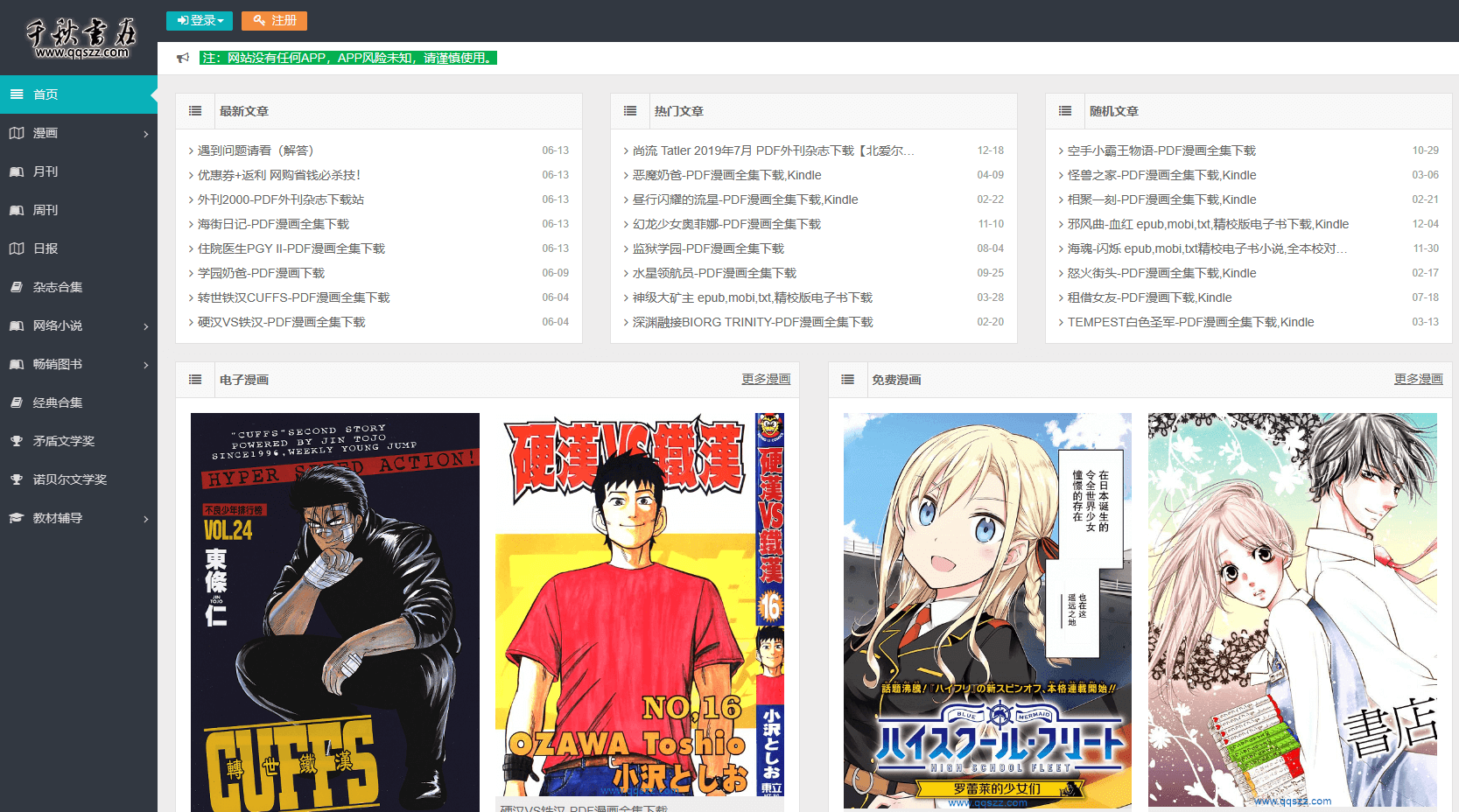Open article 遇到问题请看（解答）
The width and height of the screenshot is (1459, 812).
256,150
